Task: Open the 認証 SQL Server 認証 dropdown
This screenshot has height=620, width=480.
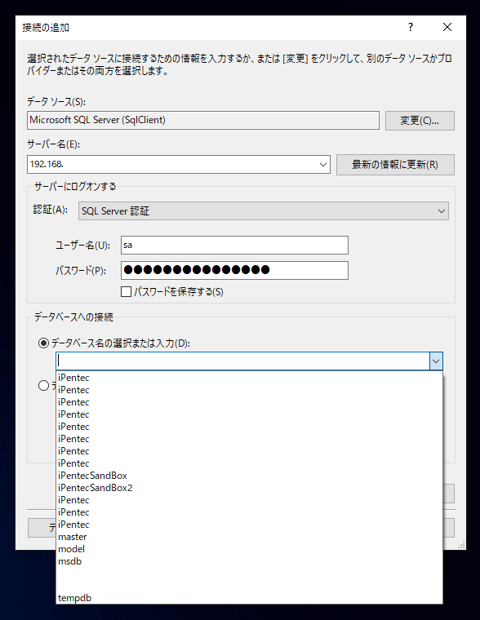Action: tap(263, 211)
